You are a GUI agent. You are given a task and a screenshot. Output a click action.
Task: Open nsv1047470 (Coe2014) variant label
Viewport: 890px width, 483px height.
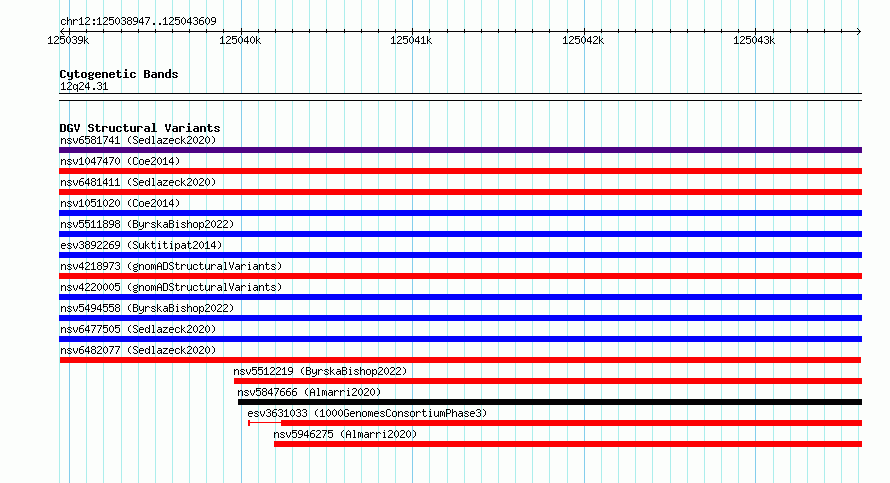click(120, 161)
